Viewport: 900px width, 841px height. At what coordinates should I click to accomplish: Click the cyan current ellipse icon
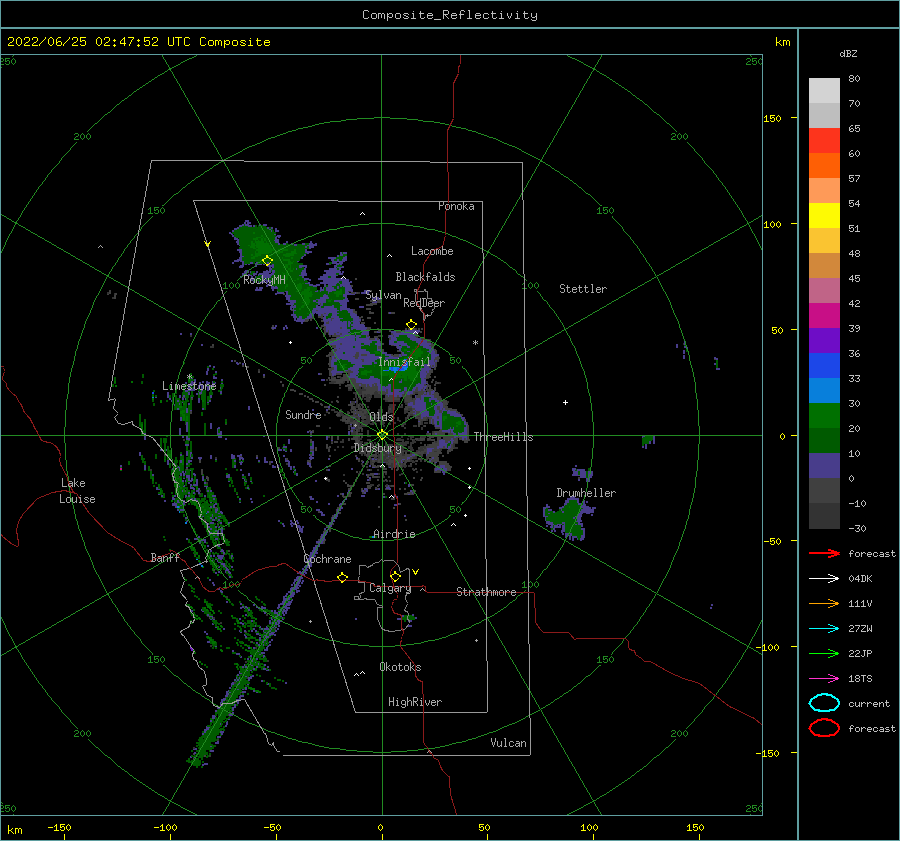(824, 703)
